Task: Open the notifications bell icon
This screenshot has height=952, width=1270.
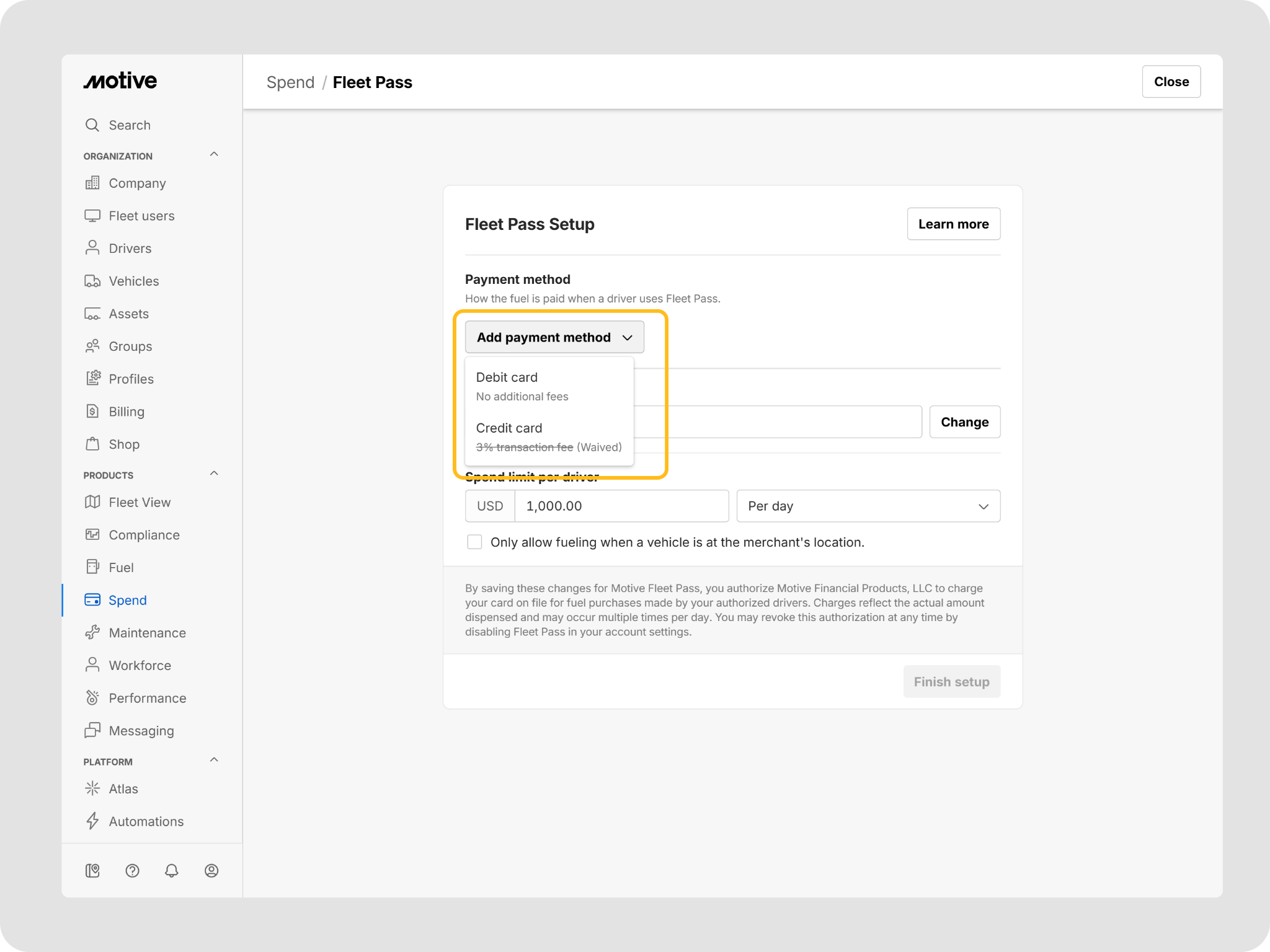Action: pyautogui.click(x=172, y=871)
